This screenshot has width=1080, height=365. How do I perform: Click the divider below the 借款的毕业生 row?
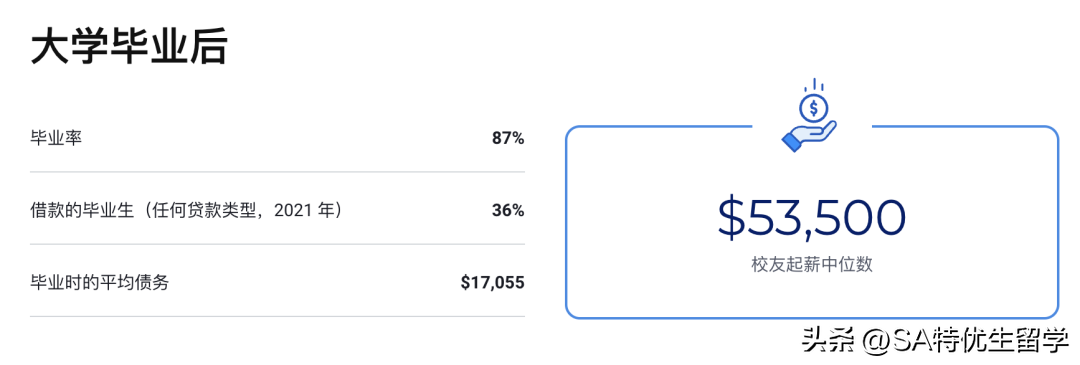click(278, 244)
